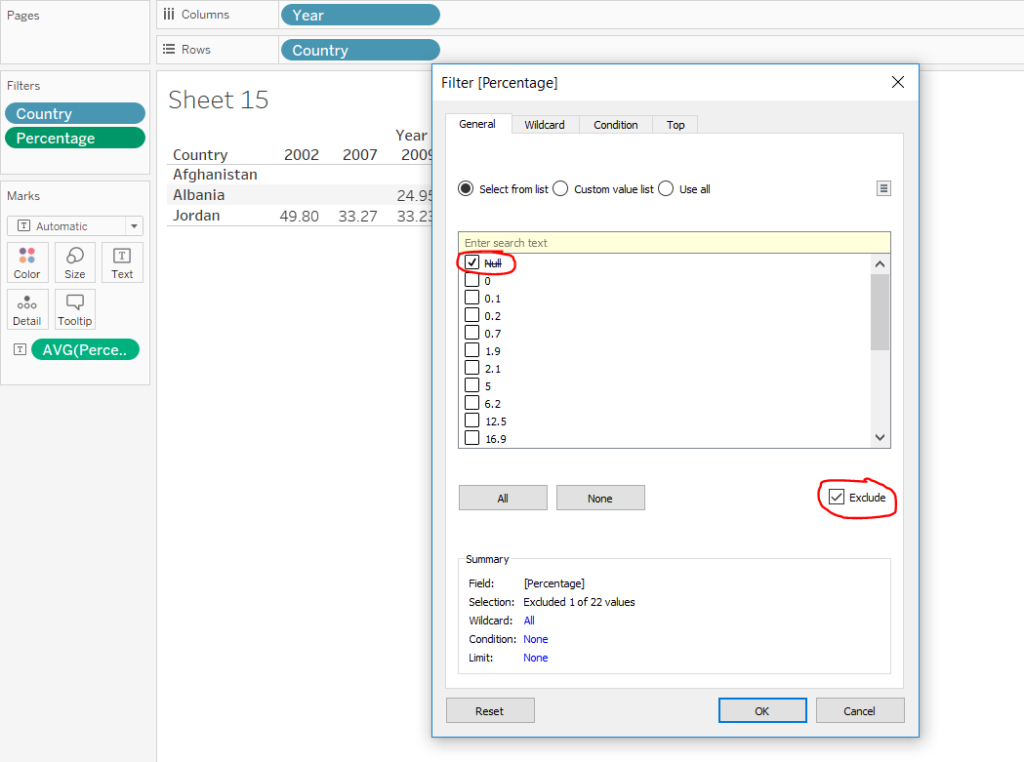1024x762 pixels.
Task: Click the filter list menu icon
Action: 883,188
